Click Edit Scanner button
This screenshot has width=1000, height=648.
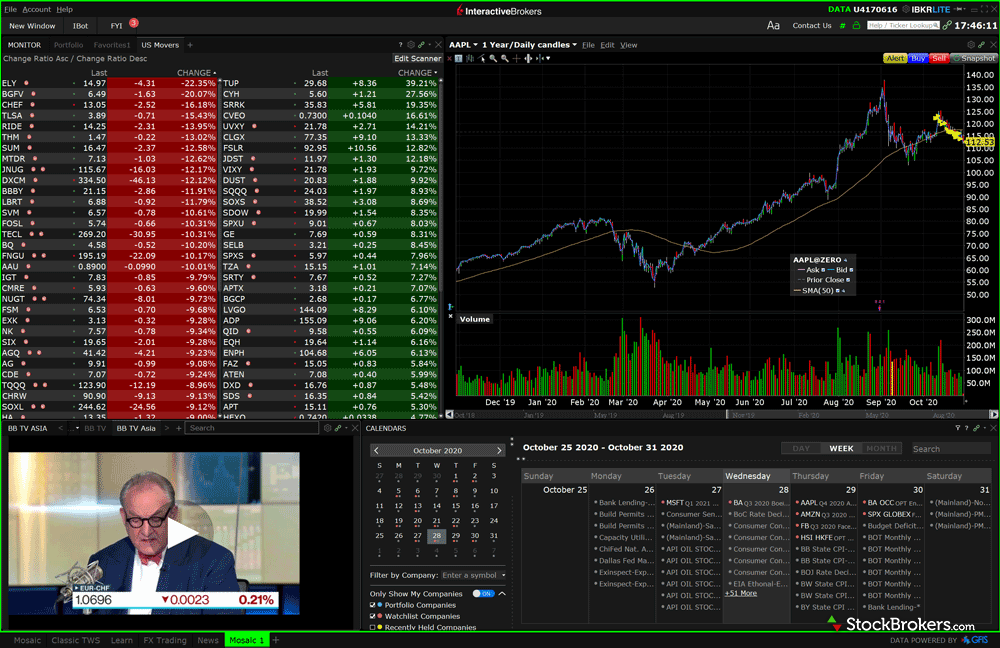[417, 58]
